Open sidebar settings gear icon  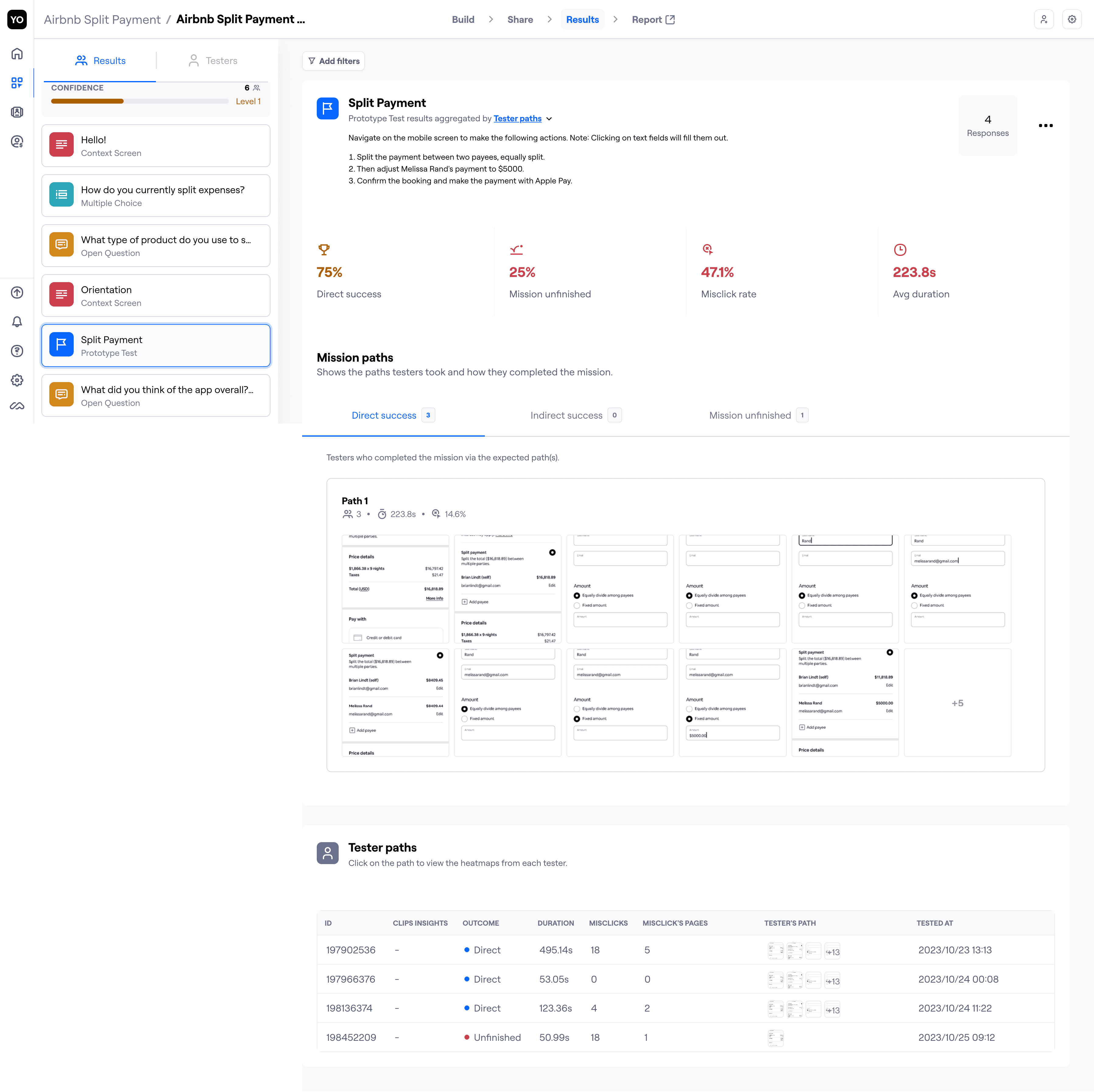pos(17,380)
